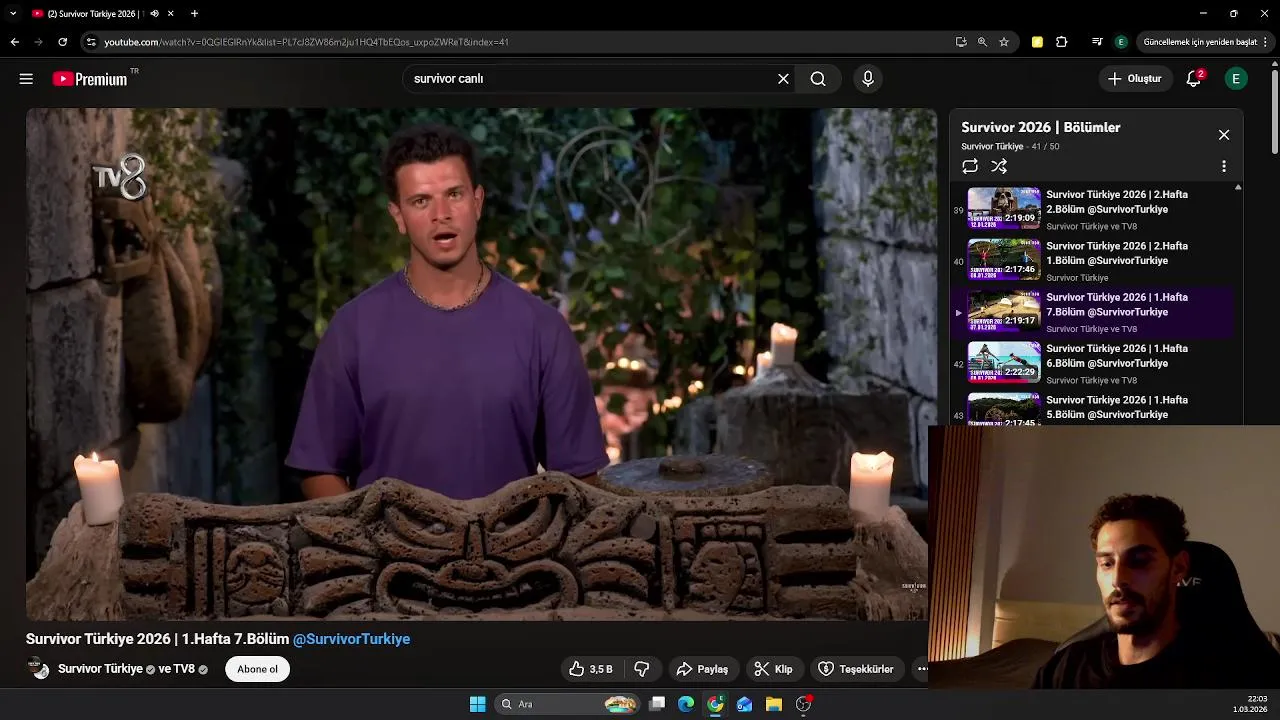Click the magnifier search button
This screenshot has height=720, width=1280.
coord(818,79)
